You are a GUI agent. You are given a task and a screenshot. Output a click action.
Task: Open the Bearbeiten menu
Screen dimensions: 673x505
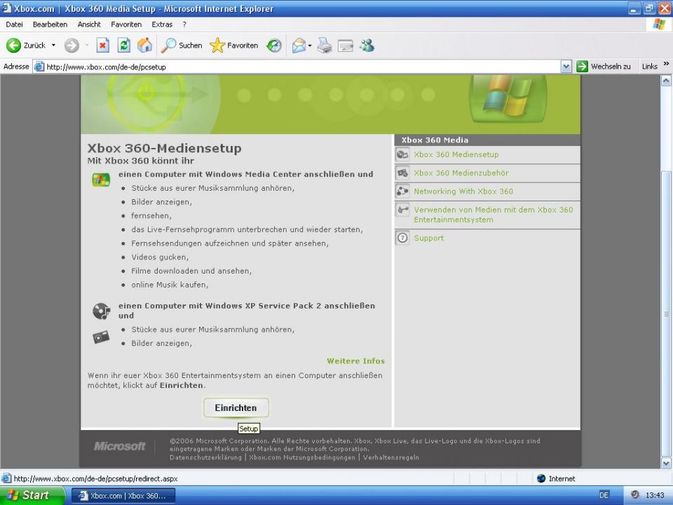[x=50, y=24]
